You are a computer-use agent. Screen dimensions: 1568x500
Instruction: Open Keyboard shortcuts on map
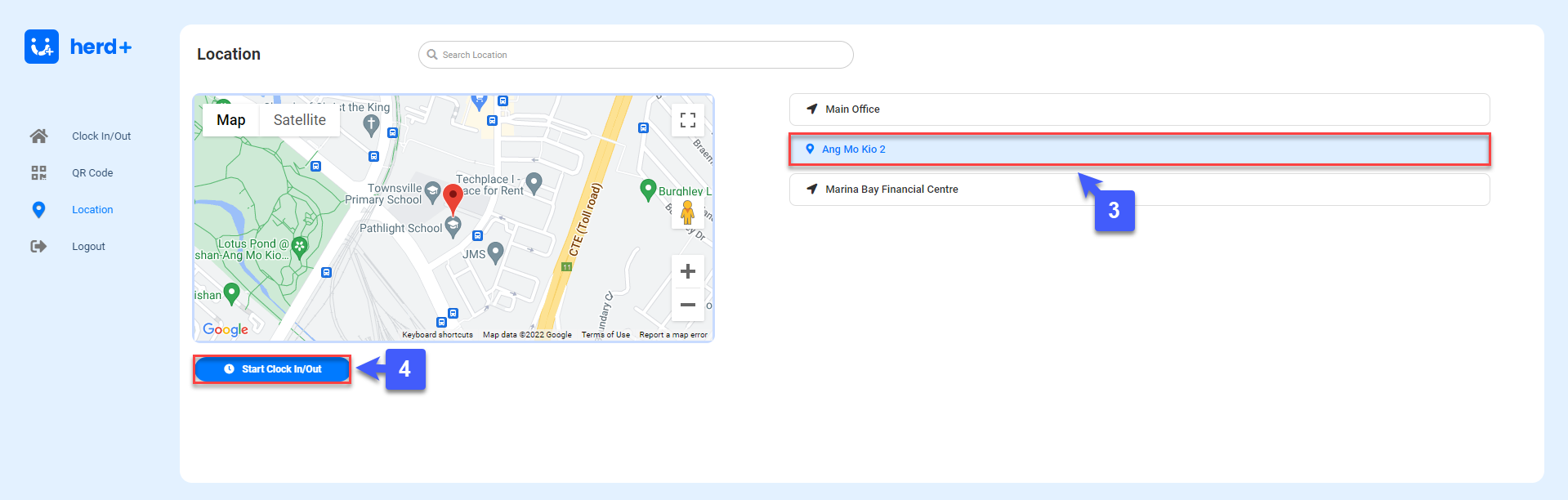pos(437,335)
